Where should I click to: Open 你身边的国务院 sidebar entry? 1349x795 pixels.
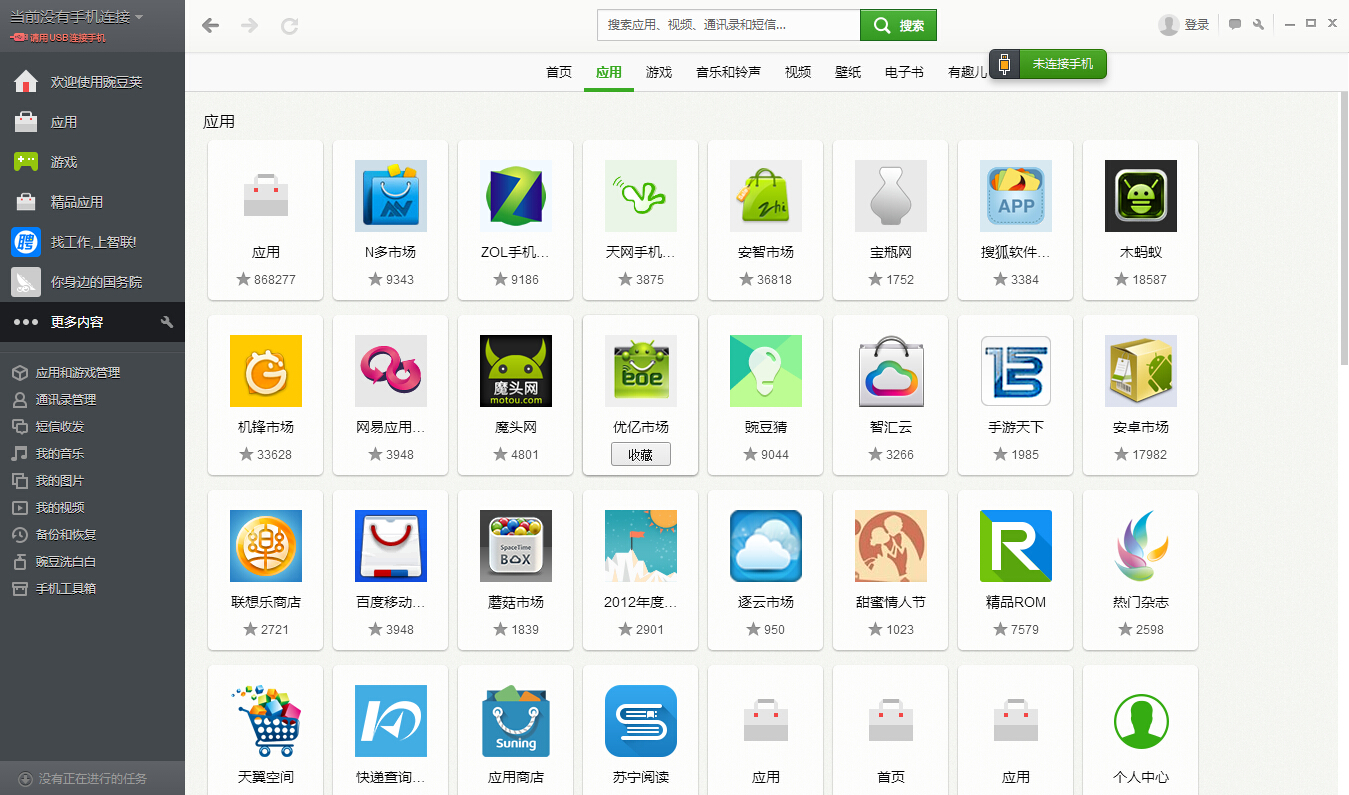point(92,282)
